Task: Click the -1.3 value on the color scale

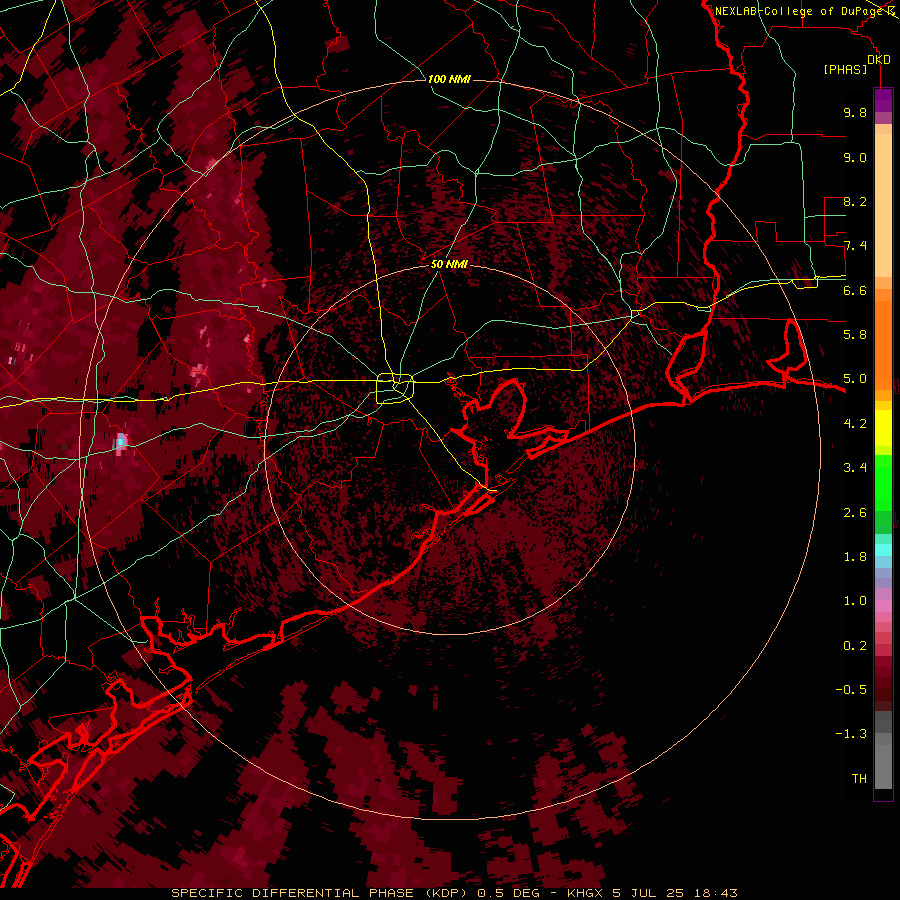Action: point(851,734)
